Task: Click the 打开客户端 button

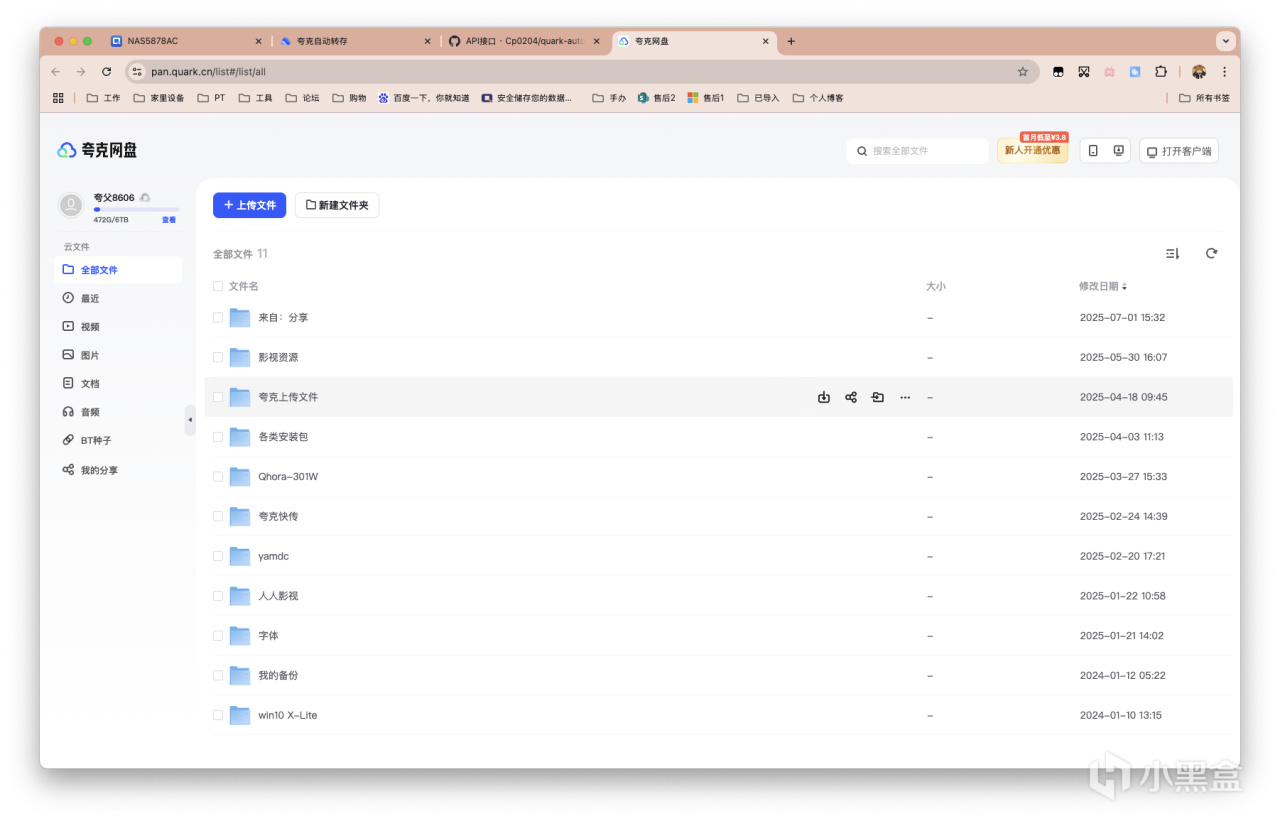Action: 1179,151
